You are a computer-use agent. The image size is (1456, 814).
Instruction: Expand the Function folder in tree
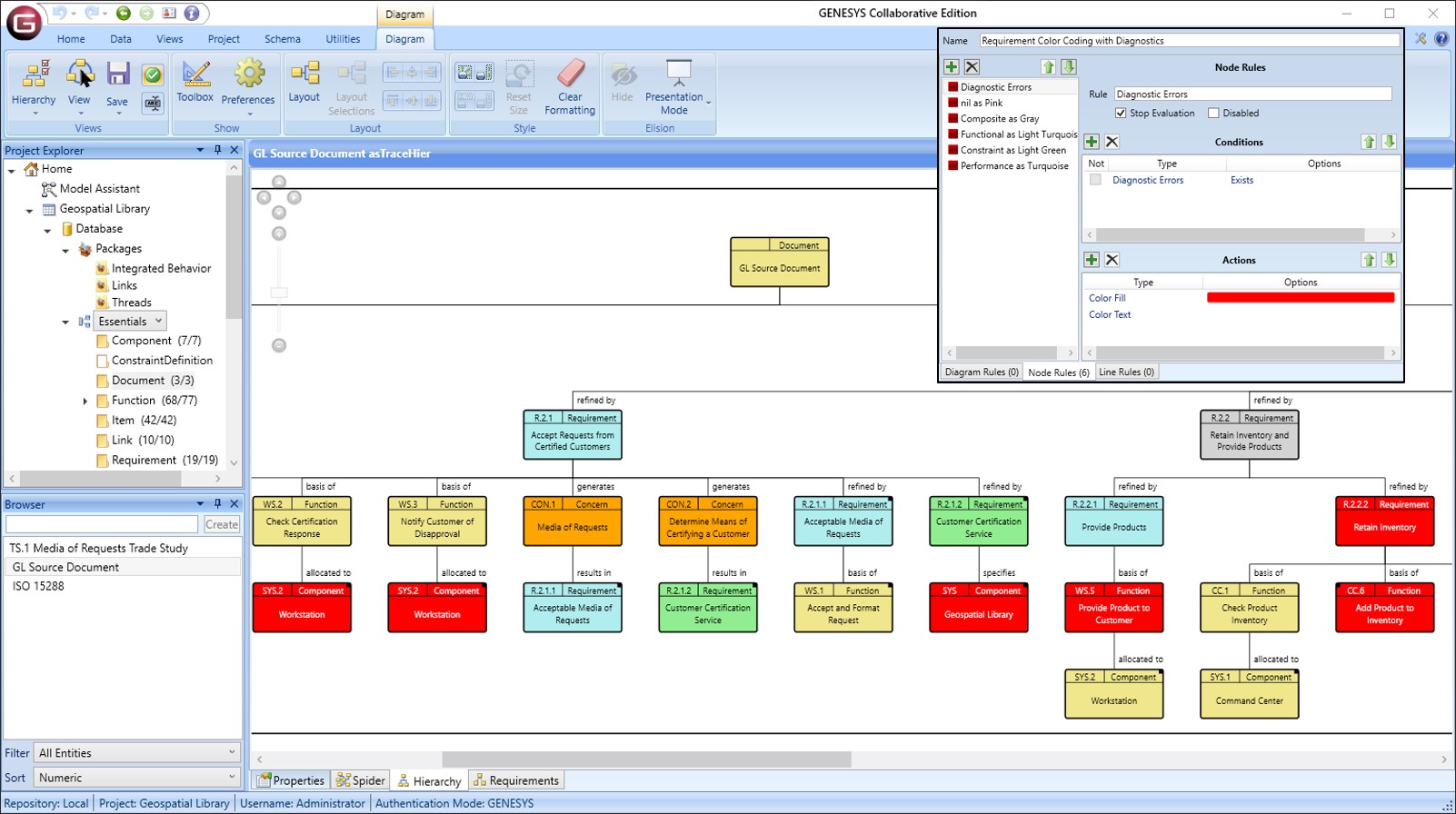pos(85,401)
